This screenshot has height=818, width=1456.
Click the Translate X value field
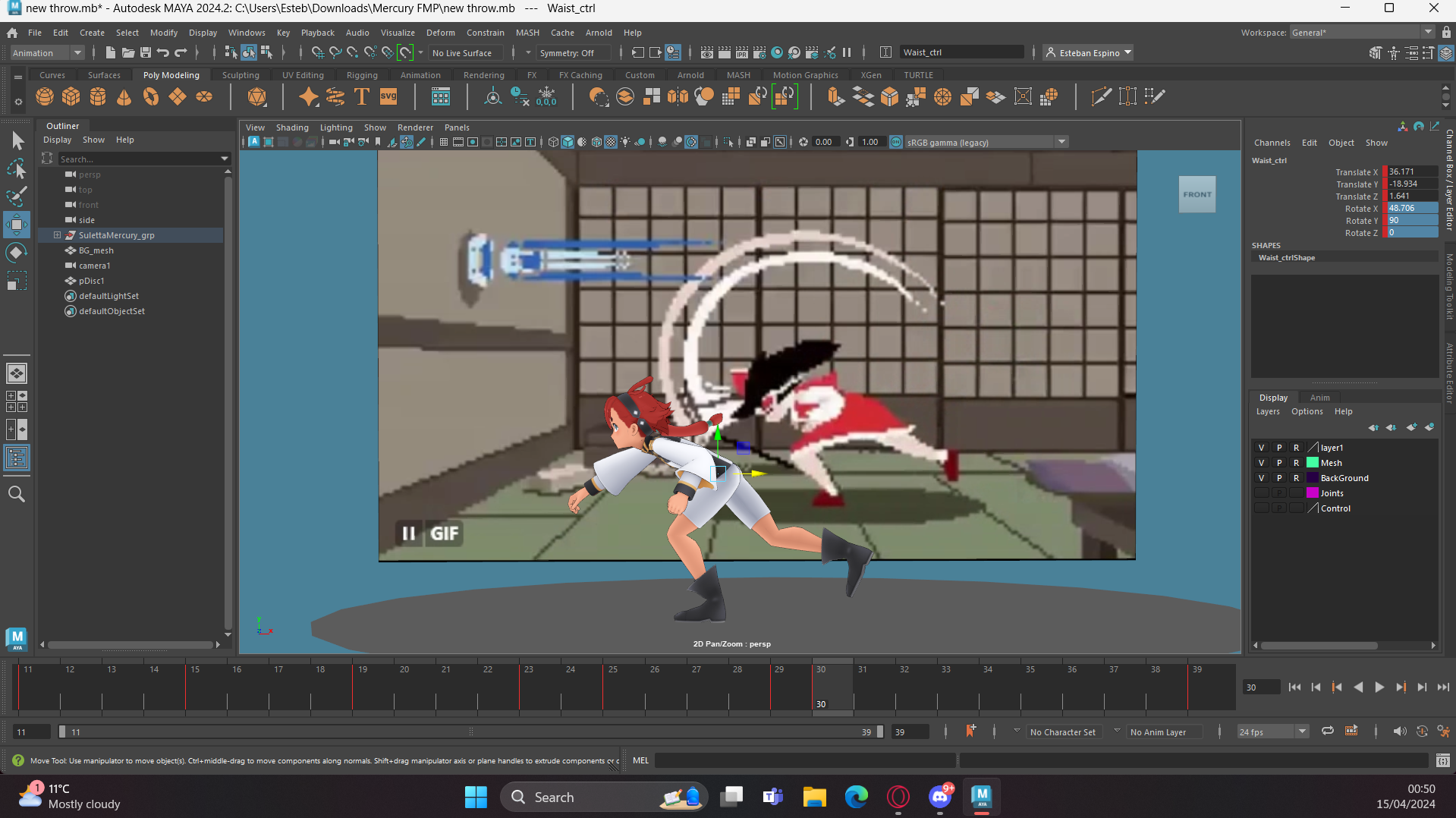(1412, 172)
